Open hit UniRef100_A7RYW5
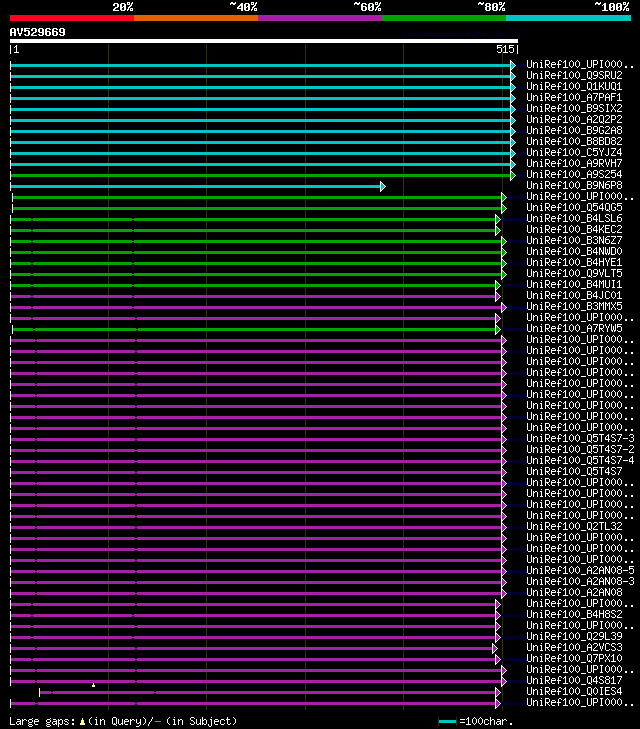The width and height of the screenshot is (640, 729). (x=574, y=329)
